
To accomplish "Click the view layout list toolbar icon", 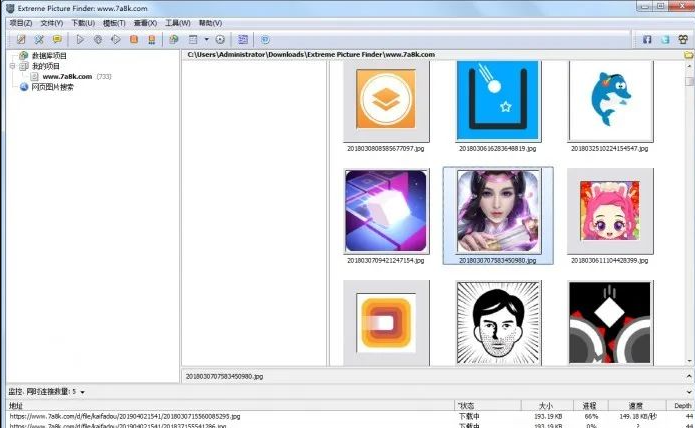I will [x=193, y=39].
